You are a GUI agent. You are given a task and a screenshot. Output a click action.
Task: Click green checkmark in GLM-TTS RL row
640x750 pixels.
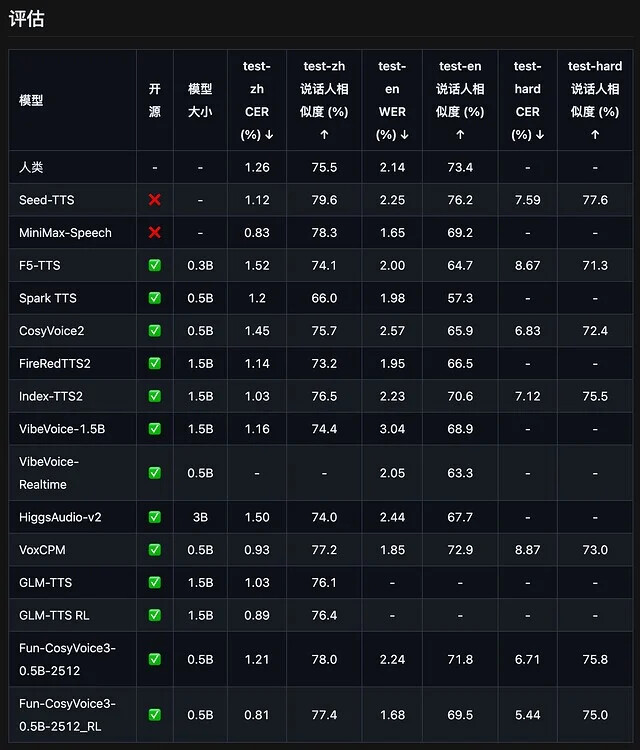click(x=154, y=615)
